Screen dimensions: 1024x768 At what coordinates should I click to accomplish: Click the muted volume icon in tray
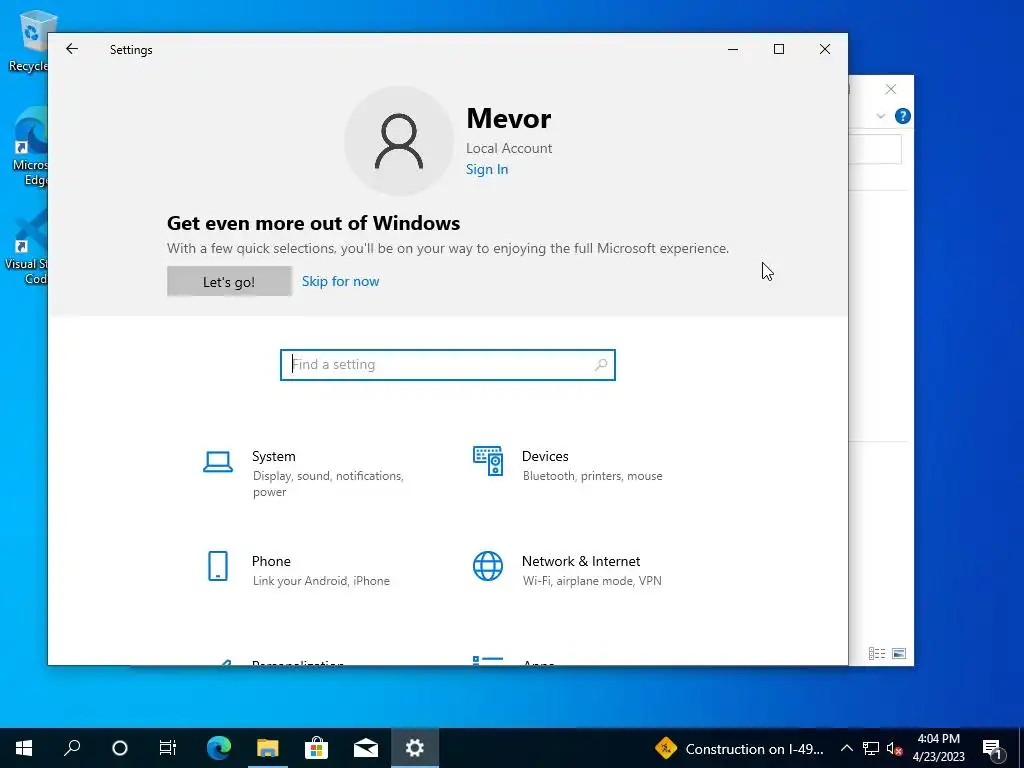click(x=895, y=748)
